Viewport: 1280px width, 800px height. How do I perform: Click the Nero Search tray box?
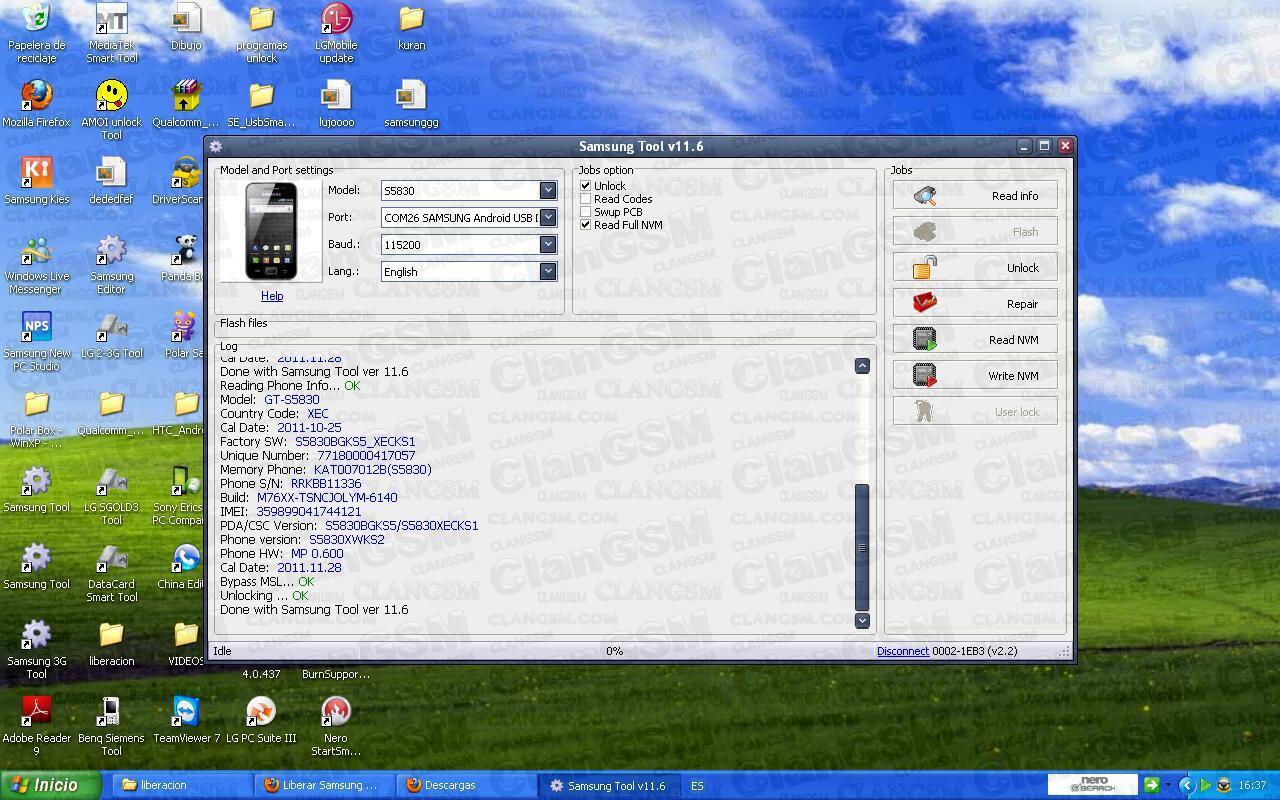coord(1093,785)
